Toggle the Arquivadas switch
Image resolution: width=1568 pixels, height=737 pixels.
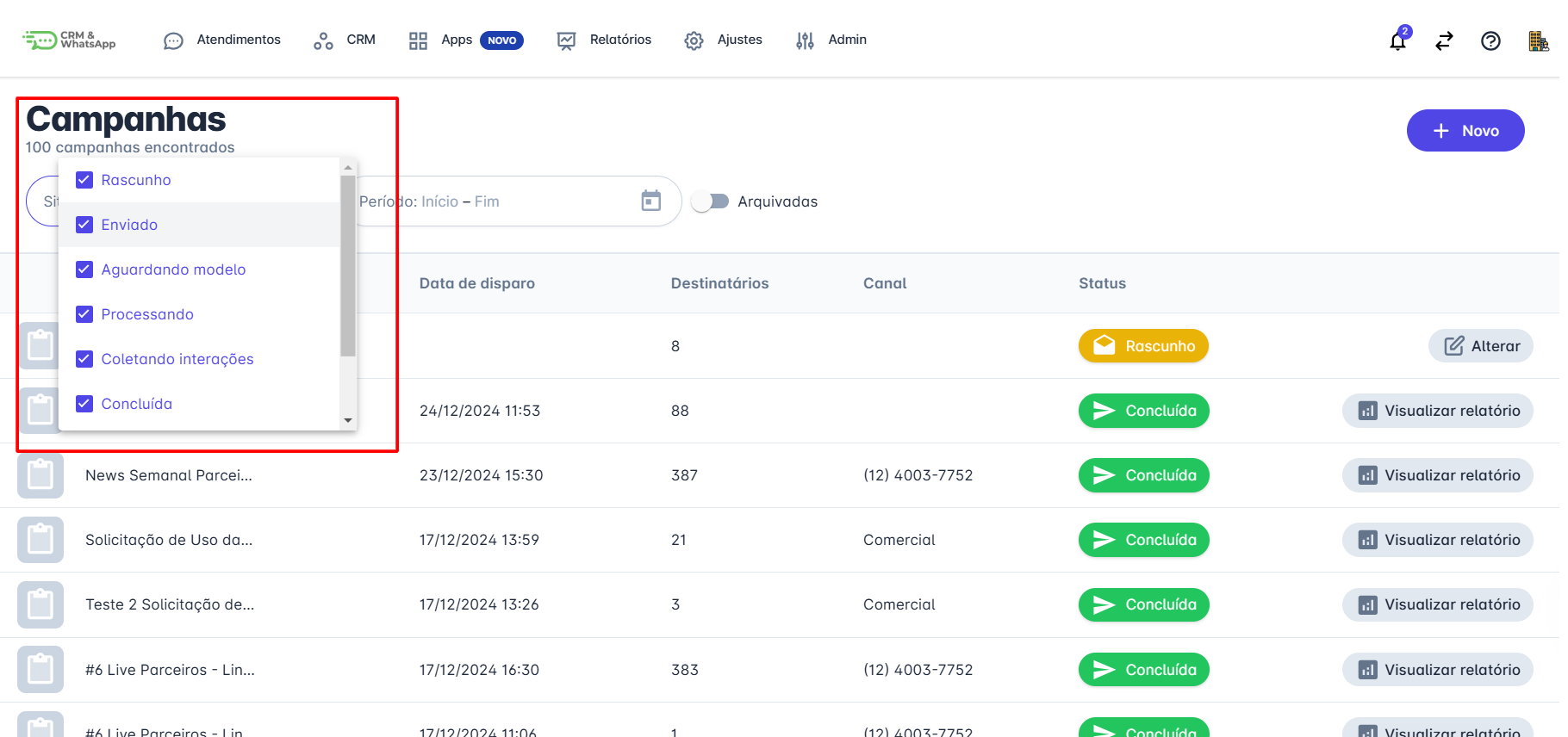pos(711,201)
